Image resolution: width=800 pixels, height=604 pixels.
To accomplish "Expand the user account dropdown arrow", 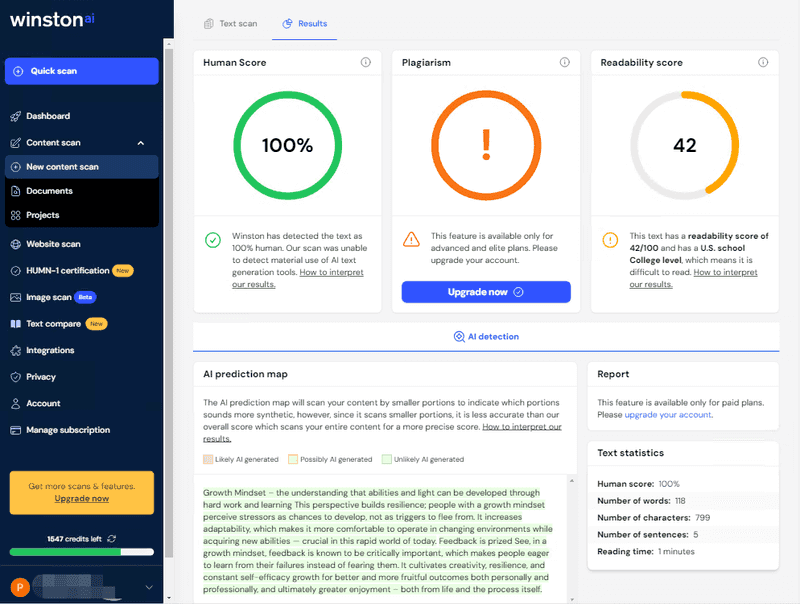I will click(x=149, y=587).
